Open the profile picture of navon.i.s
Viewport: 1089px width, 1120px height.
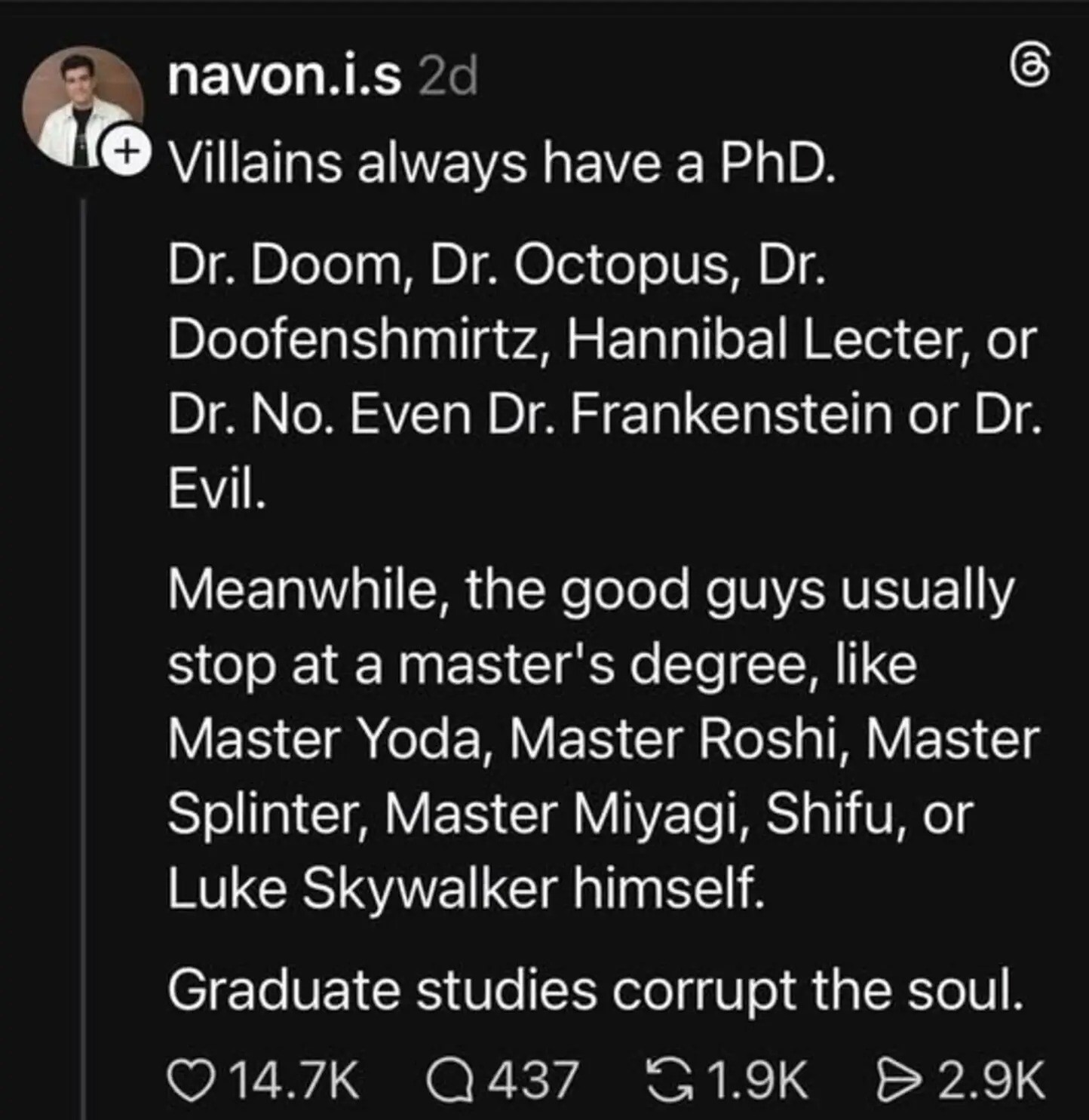(83, 106)
